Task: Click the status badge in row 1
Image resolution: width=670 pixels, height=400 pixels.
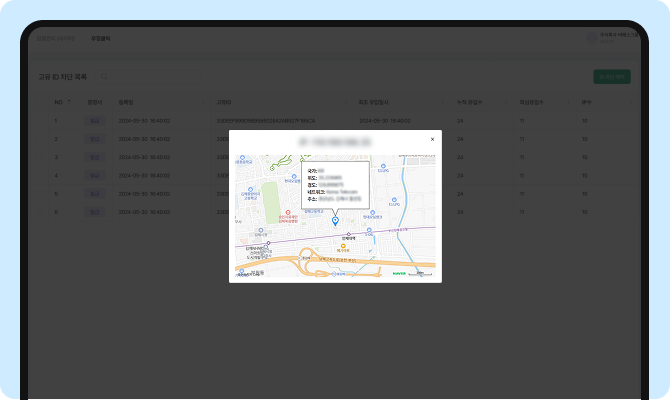Action: point(94,121)
